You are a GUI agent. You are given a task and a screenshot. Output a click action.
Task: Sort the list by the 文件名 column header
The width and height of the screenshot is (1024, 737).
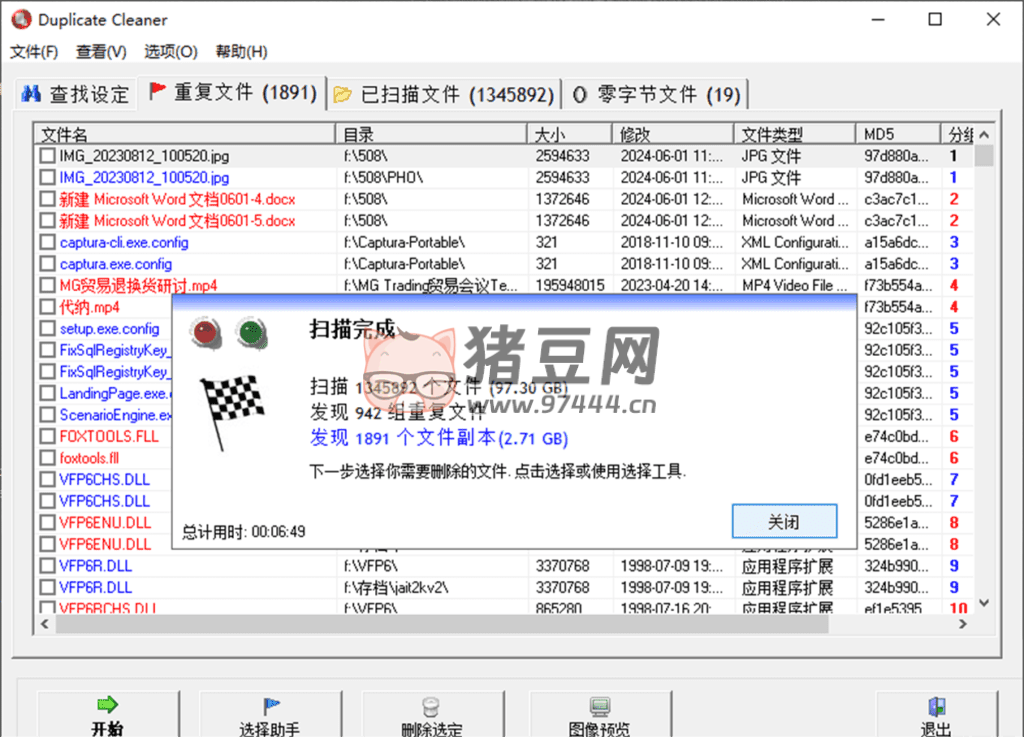point(185,134)
